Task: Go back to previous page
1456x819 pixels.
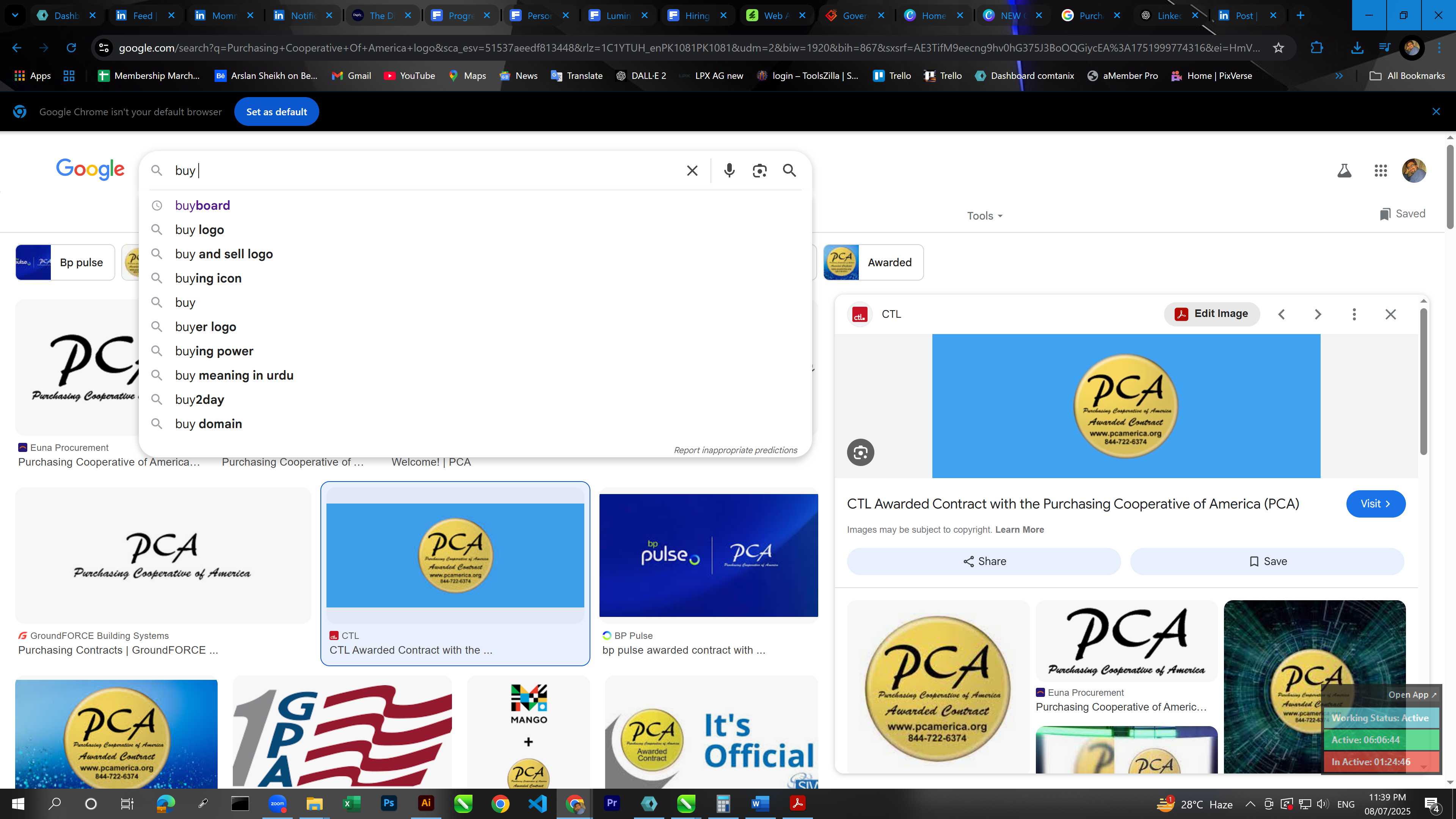Action: tap(17, 47)
